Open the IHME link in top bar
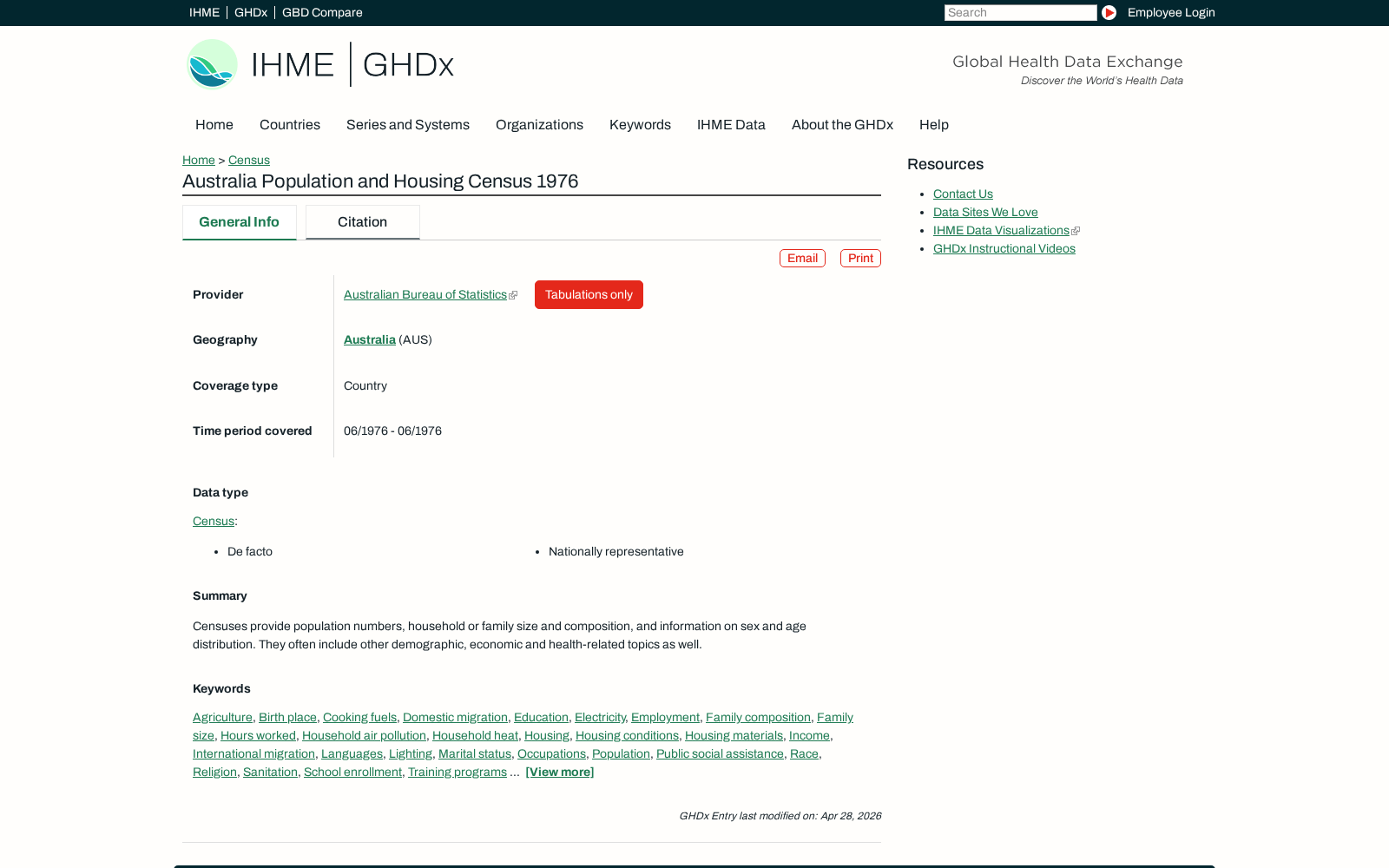Image resolution: width=1389 pixels, height=868 pixels. [204, 12]
